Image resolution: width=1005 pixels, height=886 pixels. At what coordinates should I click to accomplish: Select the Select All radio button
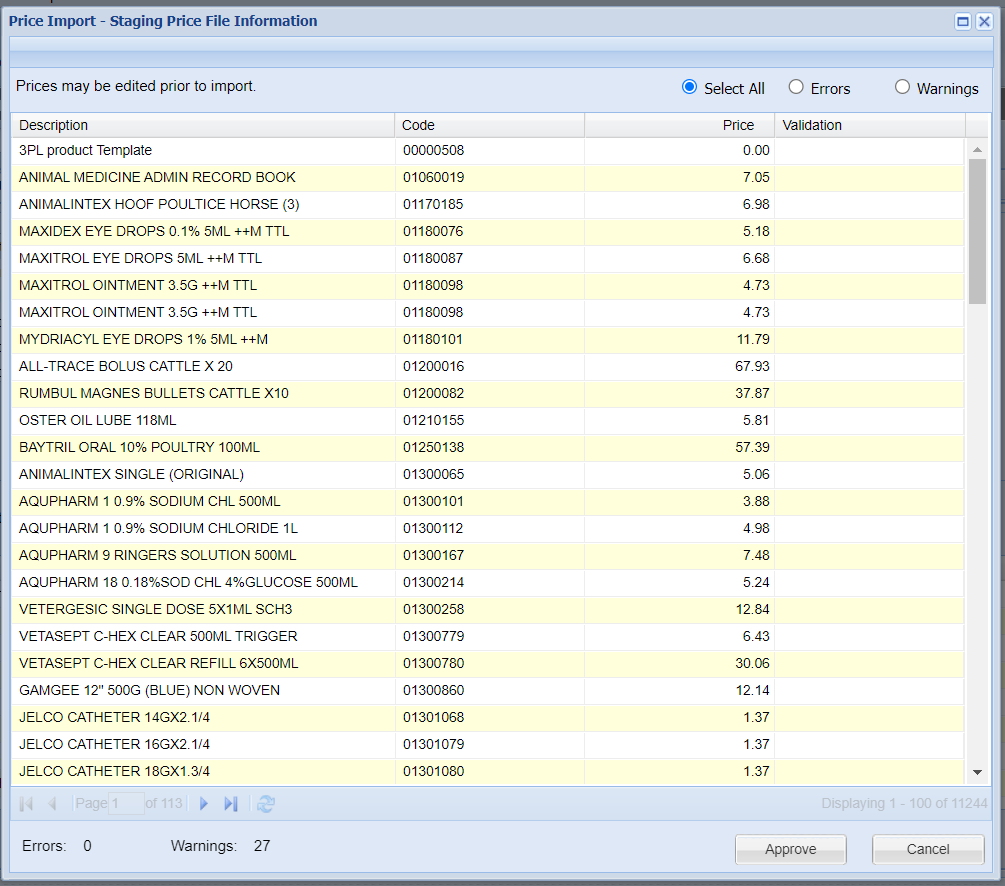690,87
